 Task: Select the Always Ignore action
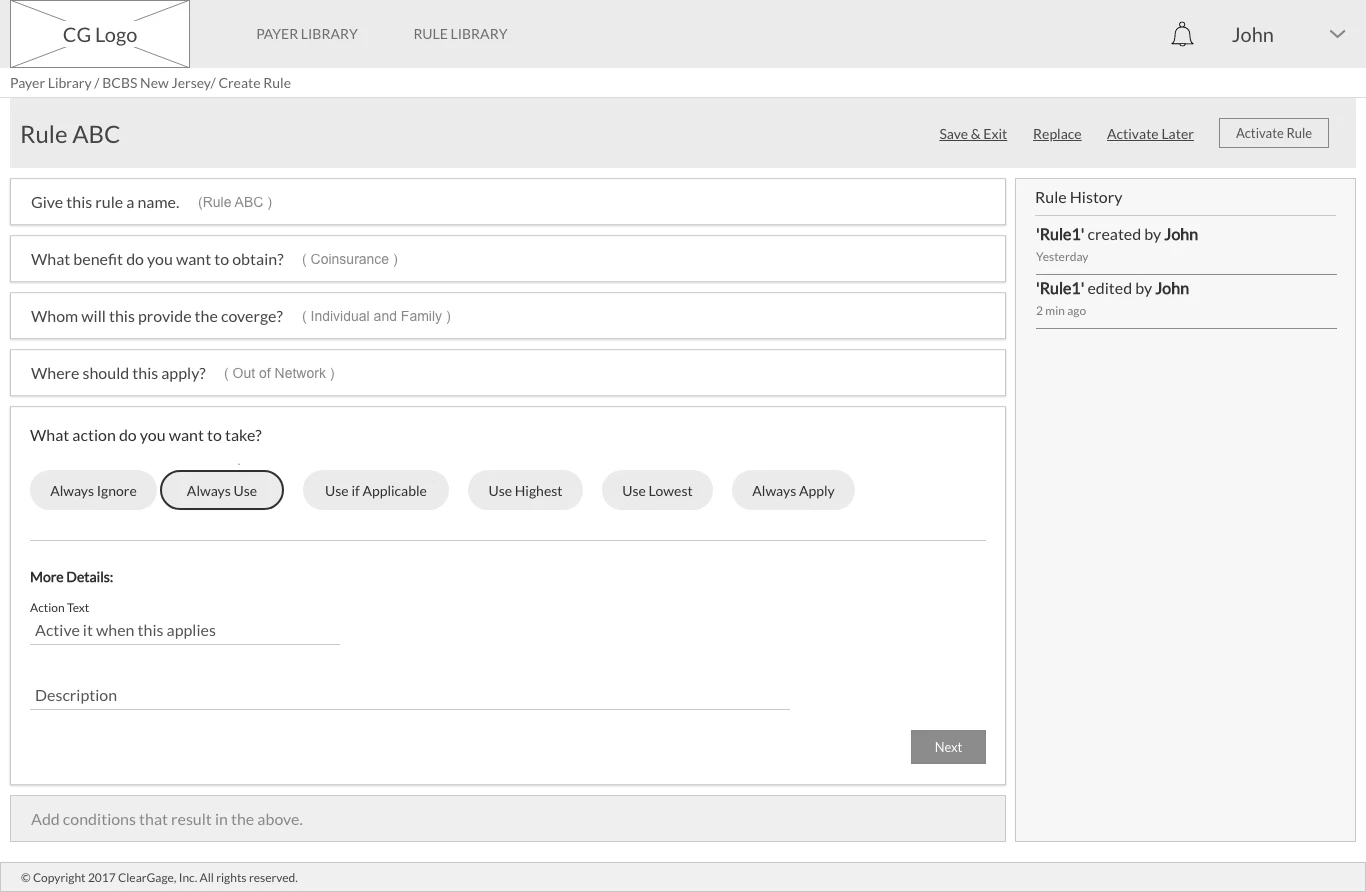coord(93,491)
